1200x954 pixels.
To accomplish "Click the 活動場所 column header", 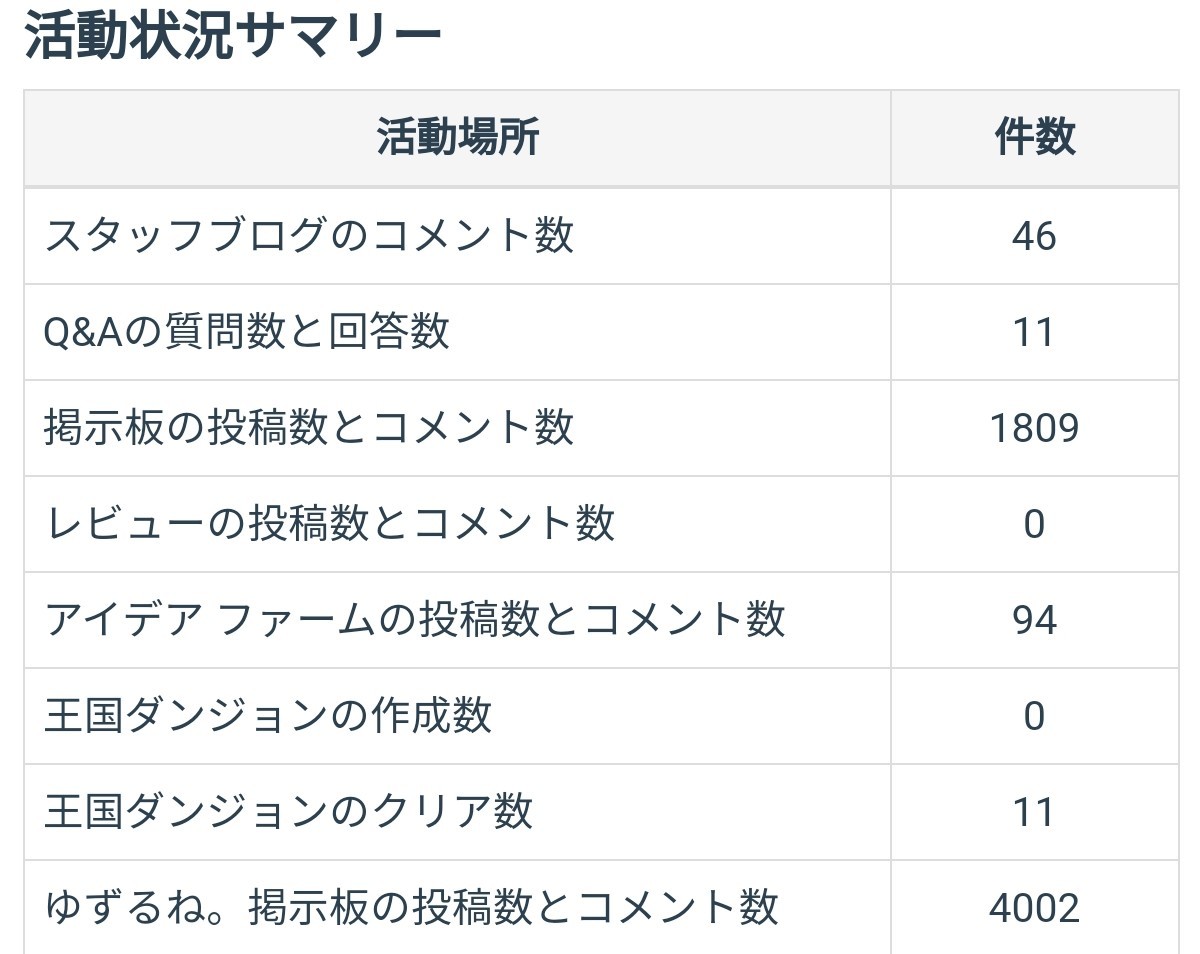I will pyautogui.click(x=457, y=137).
